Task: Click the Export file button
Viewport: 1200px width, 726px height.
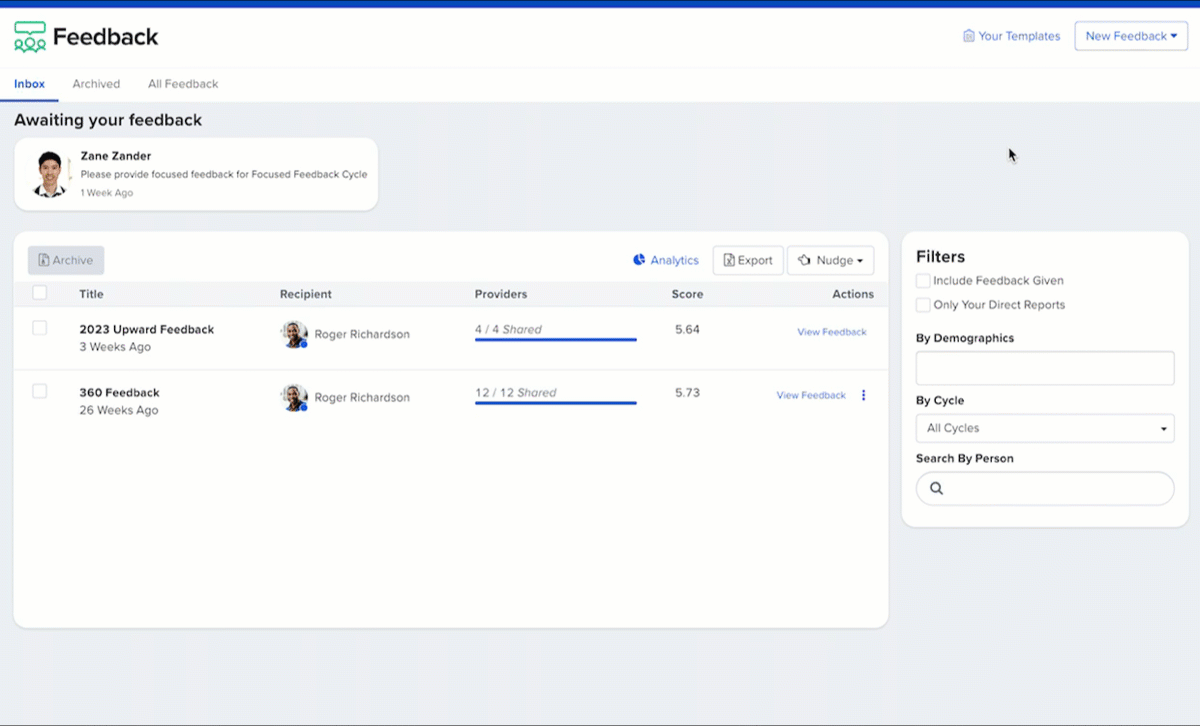Action: click(748, 260)
